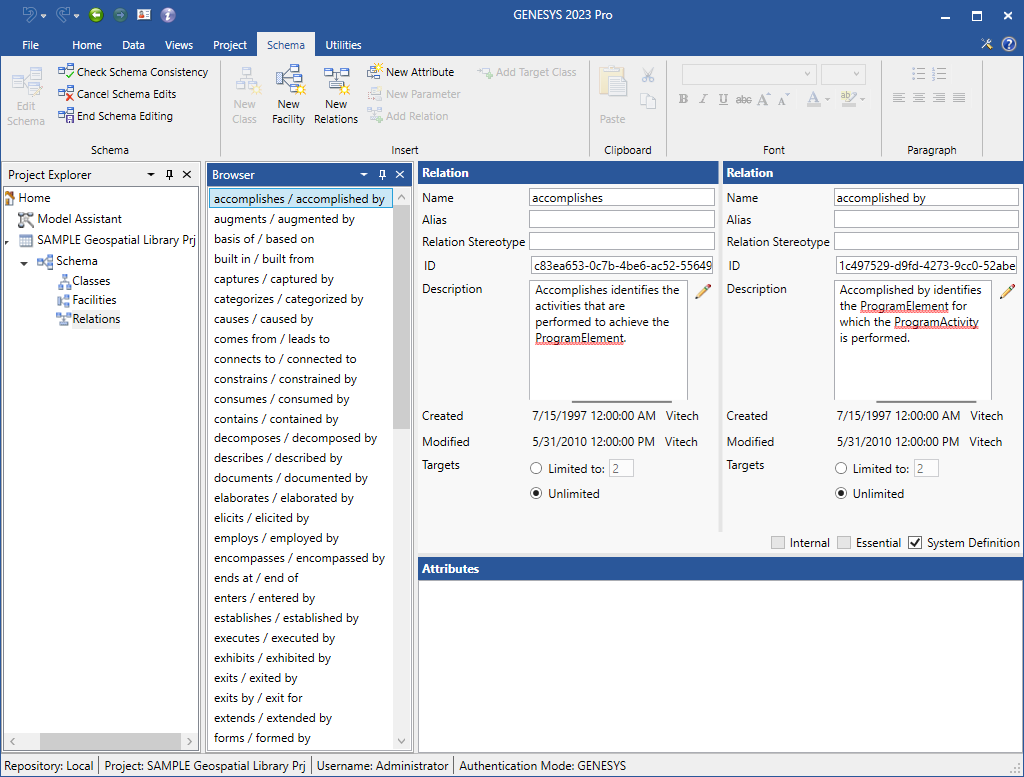Click Cancel Schema Edits icon

tap(66, 94)
